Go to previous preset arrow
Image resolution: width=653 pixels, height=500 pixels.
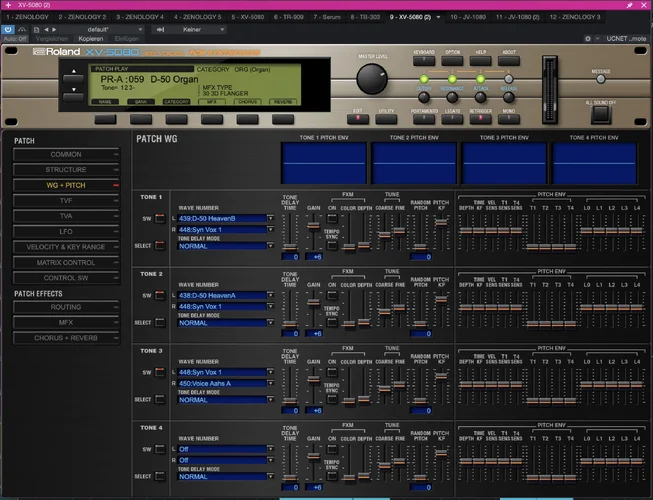46,30
